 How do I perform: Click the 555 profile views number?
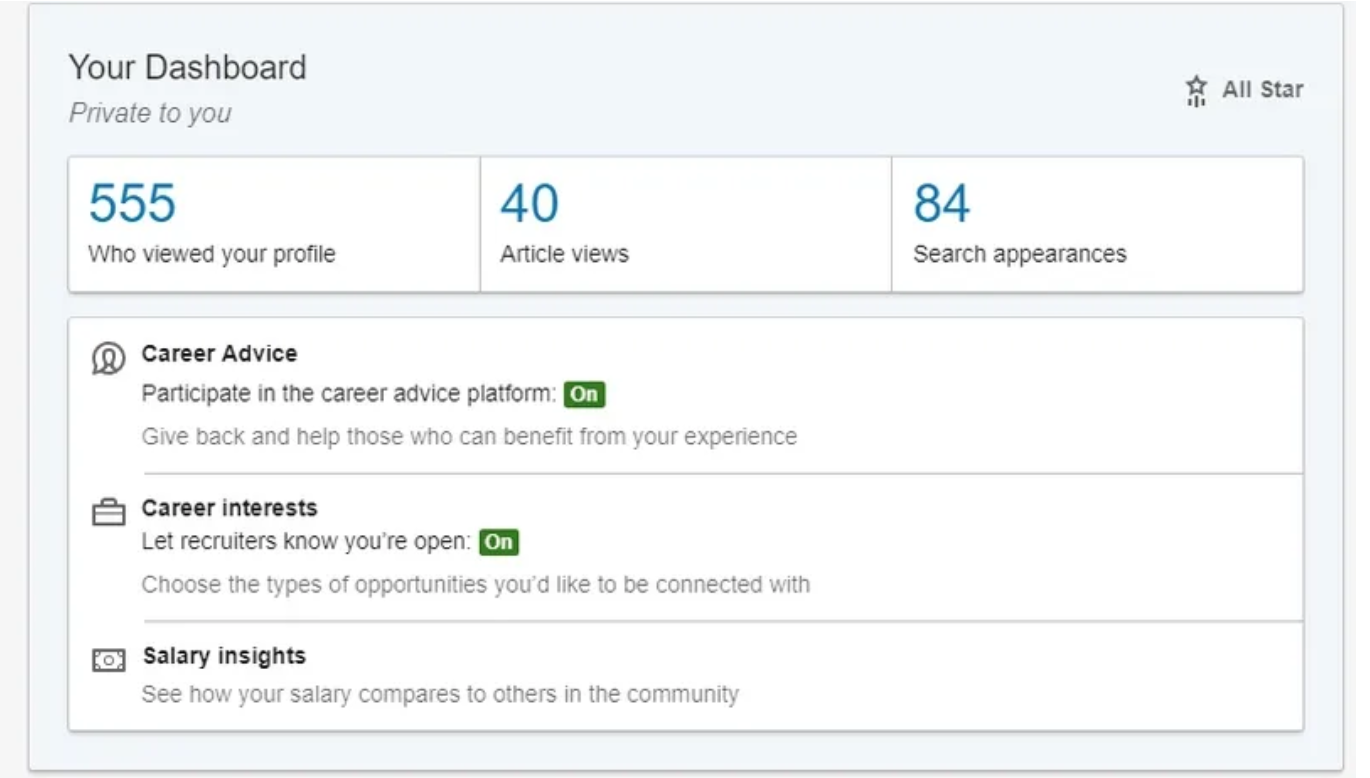[x=132, y=204]
